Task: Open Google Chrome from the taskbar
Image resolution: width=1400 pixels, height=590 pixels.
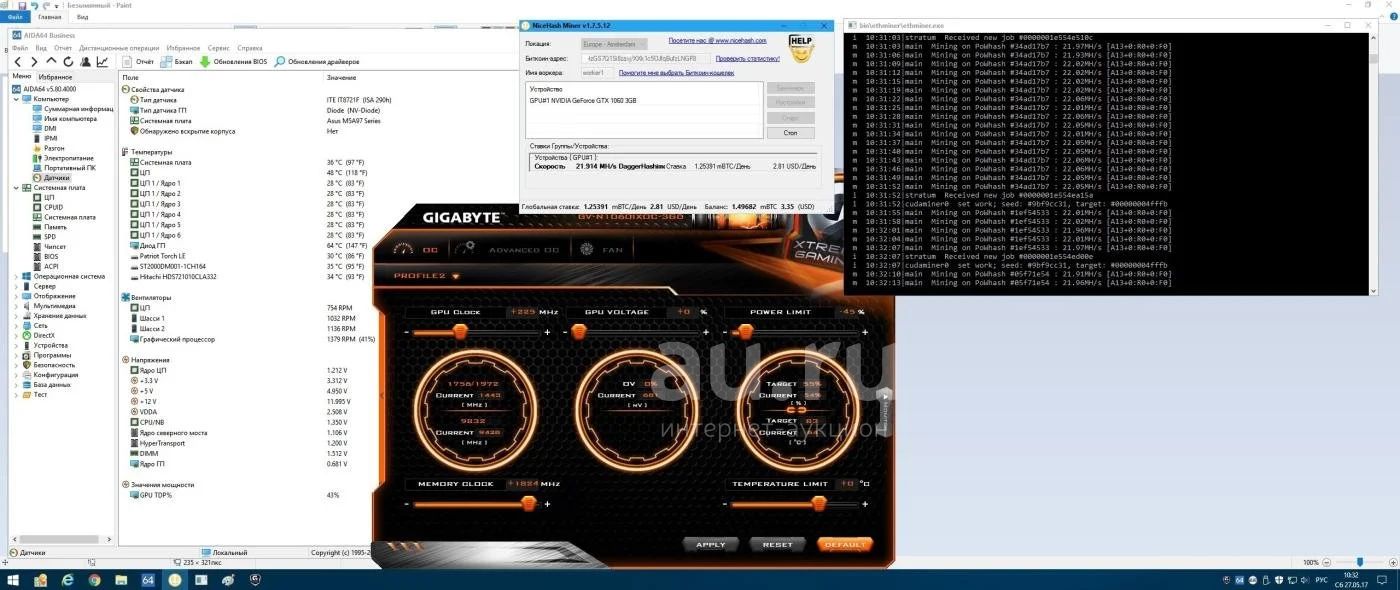Action: tap(94, 580)
